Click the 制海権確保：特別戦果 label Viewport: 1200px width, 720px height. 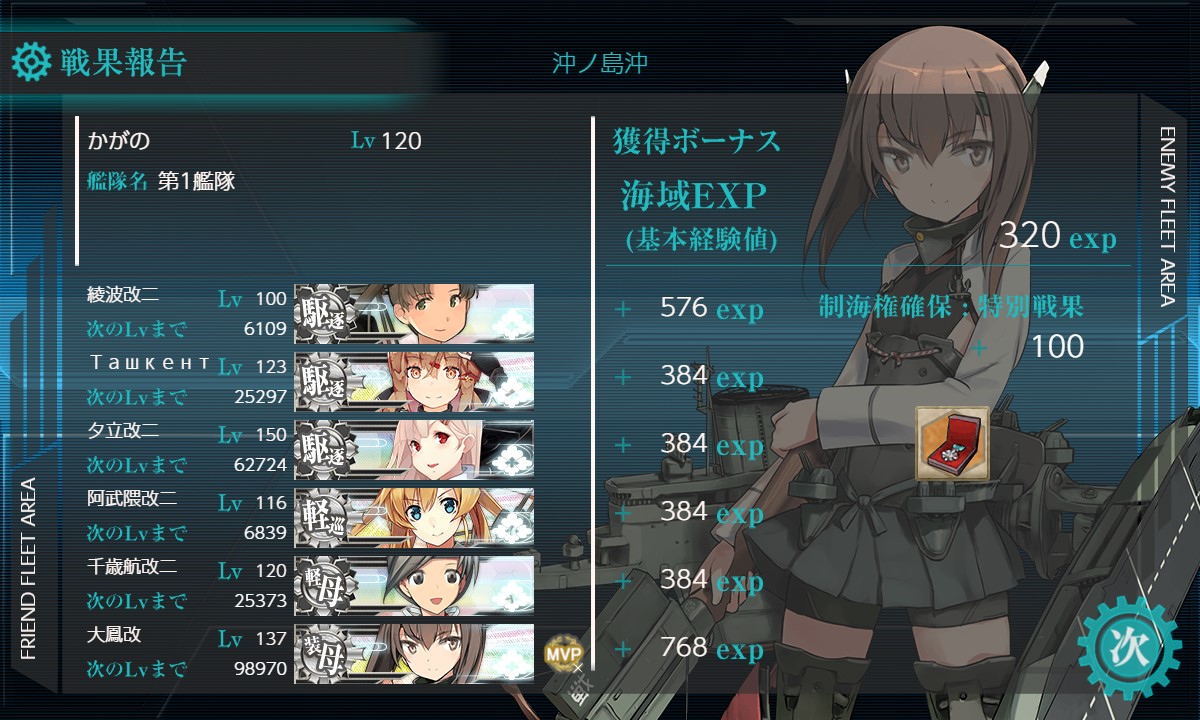(x=951, y=306)
